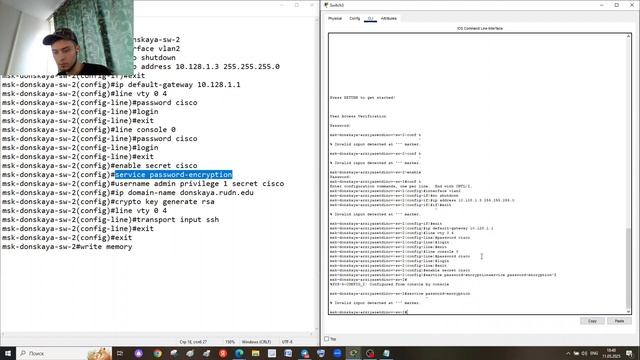Open Microsoft Word from the taskbar
This screenshot has height=360, width=640.
click(x=288, y=353)
